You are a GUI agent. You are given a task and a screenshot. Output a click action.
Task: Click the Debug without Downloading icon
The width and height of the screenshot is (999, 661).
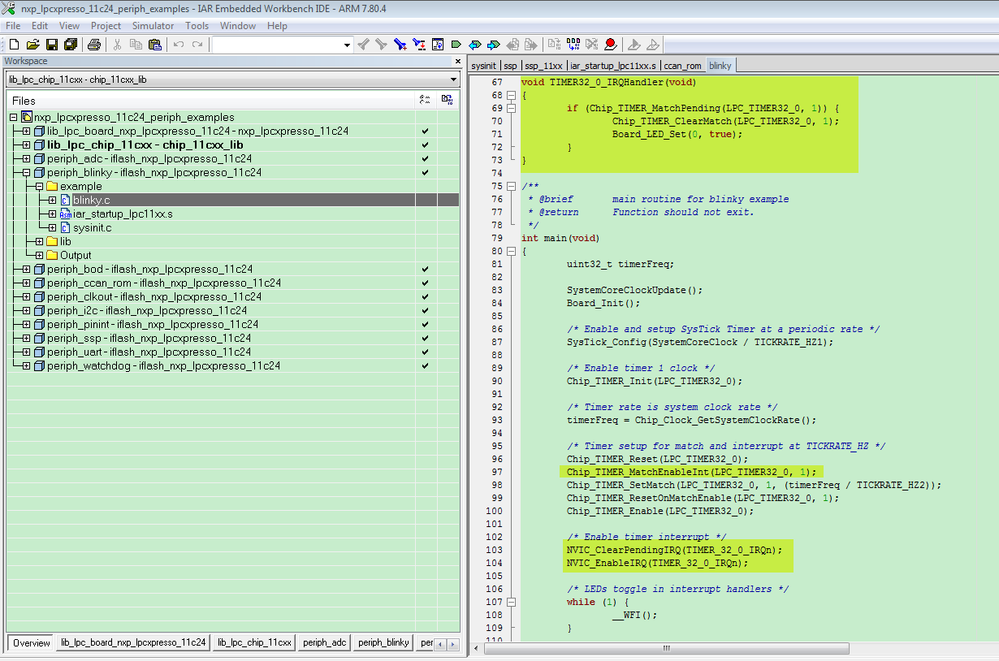[652, 45]
